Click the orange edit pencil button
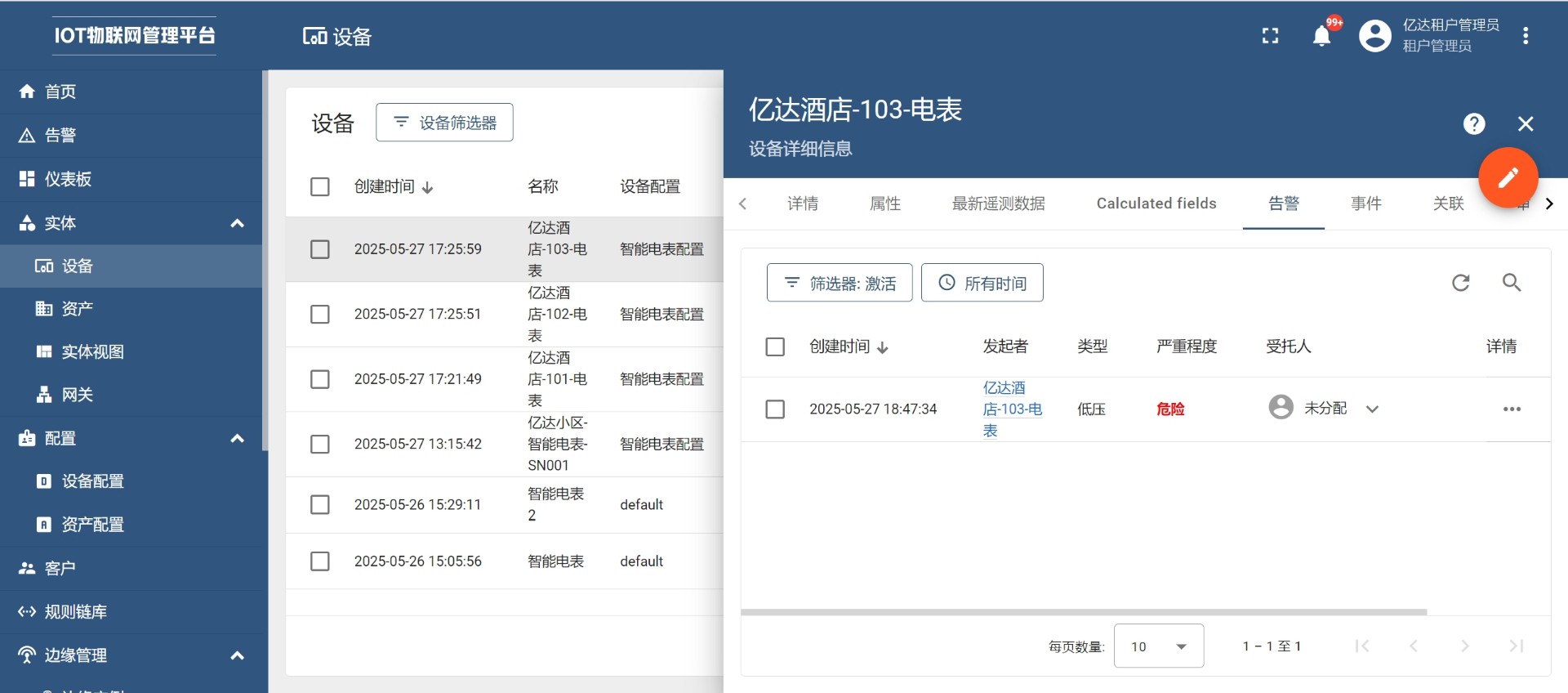Viewport: 1568px width, 693px height. [x=1508, y=177]
